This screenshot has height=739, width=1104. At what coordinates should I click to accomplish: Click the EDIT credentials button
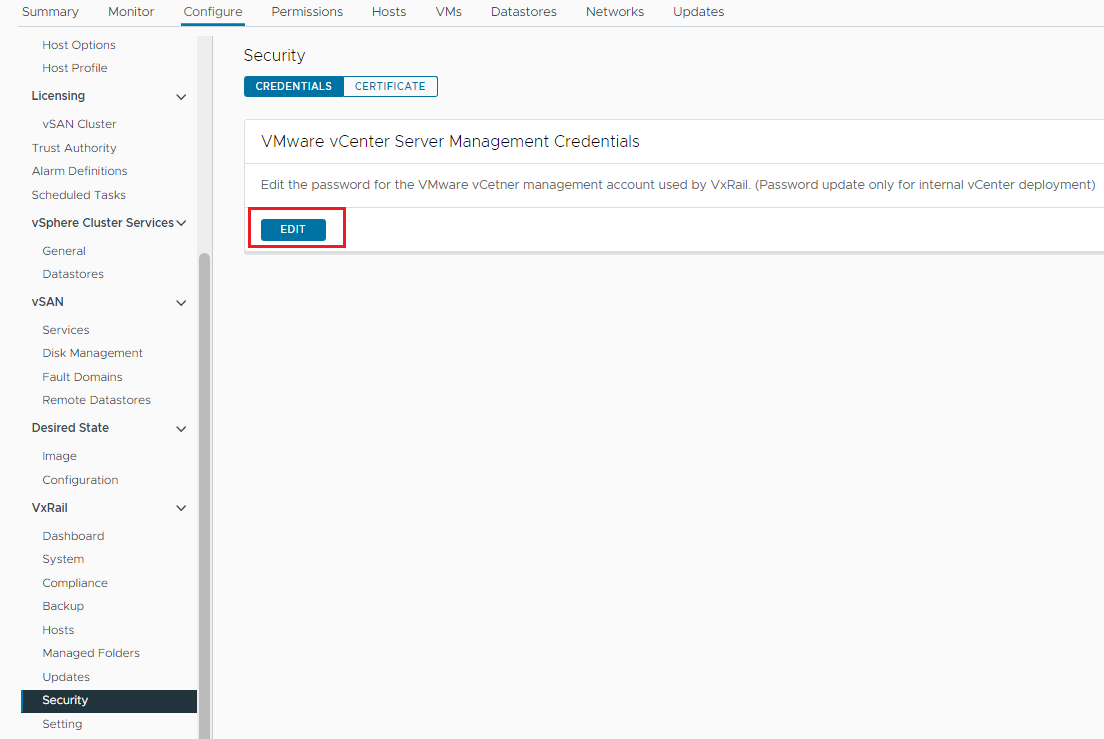click(x=293, y=229)
